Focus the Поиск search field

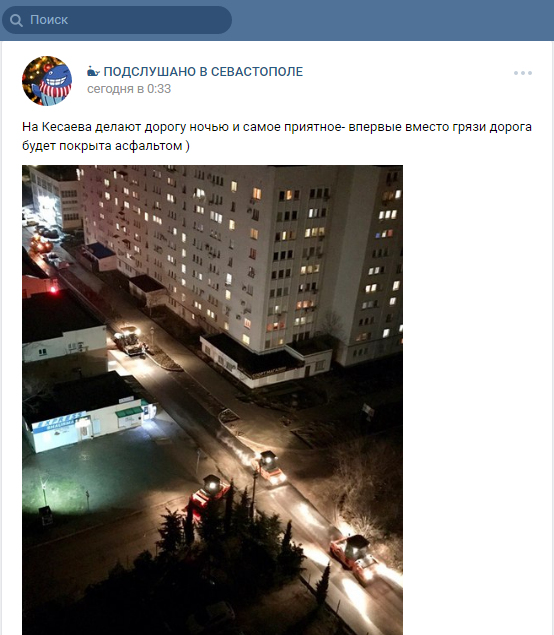pos(117,20)
